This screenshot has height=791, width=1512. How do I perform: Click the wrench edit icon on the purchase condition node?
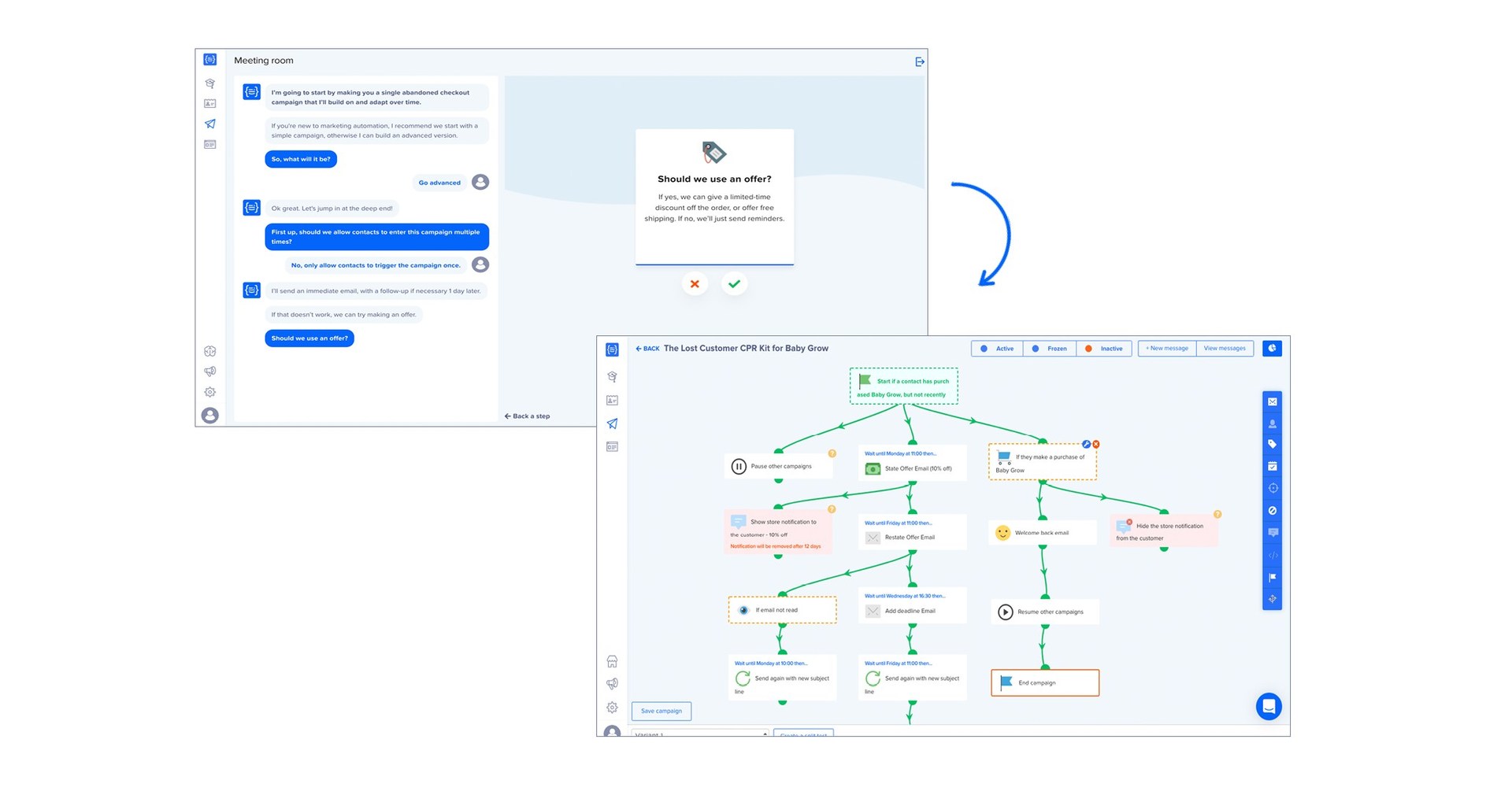[x=1084, y=444]
